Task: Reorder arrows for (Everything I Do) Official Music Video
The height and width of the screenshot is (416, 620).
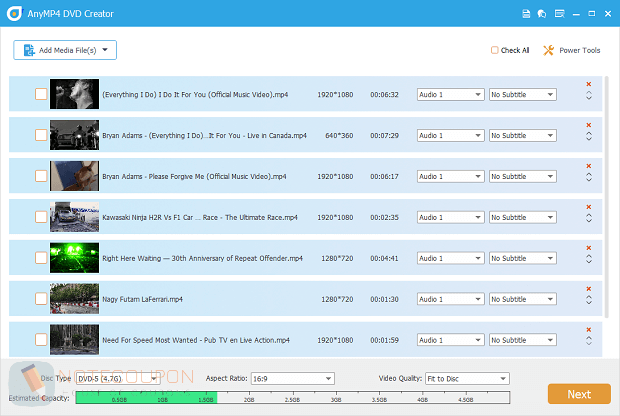Action: point(588,95)
